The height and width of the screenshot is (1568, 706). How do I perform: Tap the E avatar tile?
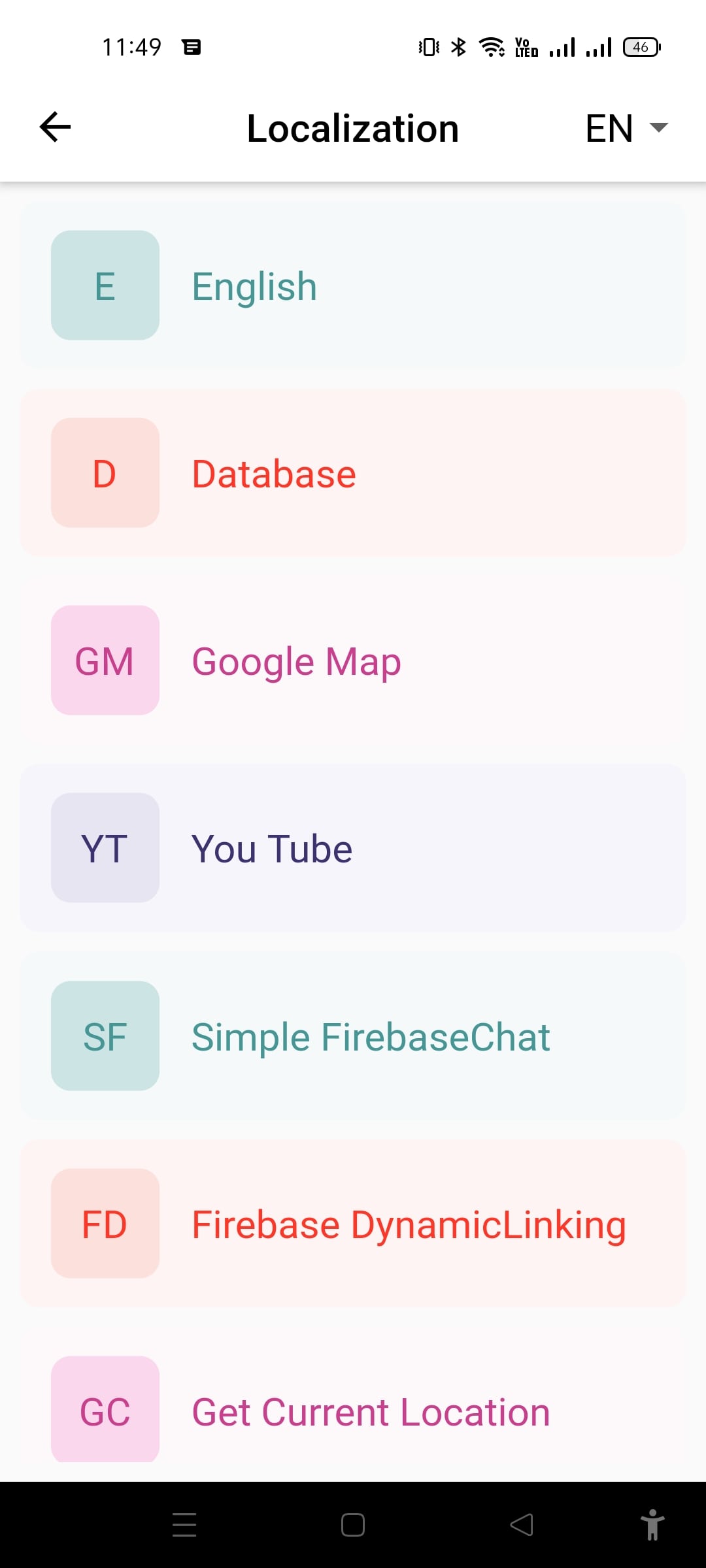click(105, 286)
